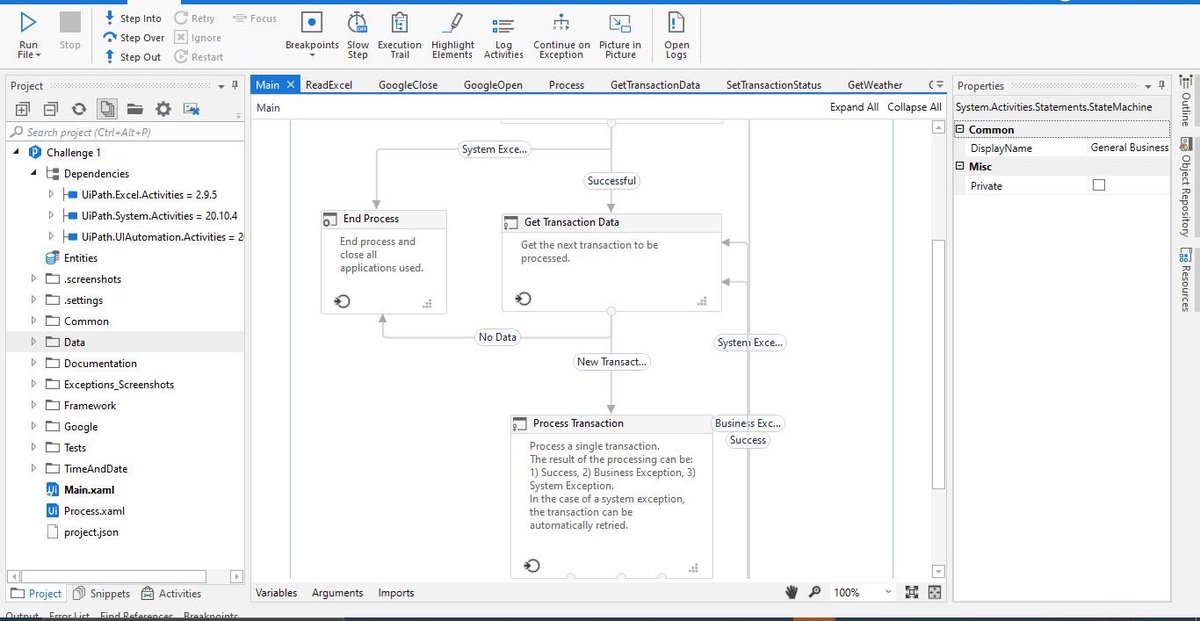Image resolution: width=1200 pixels, height=621 pixels.
Task: Click the Refresh icon in Project panel
Action: point(79,109)
